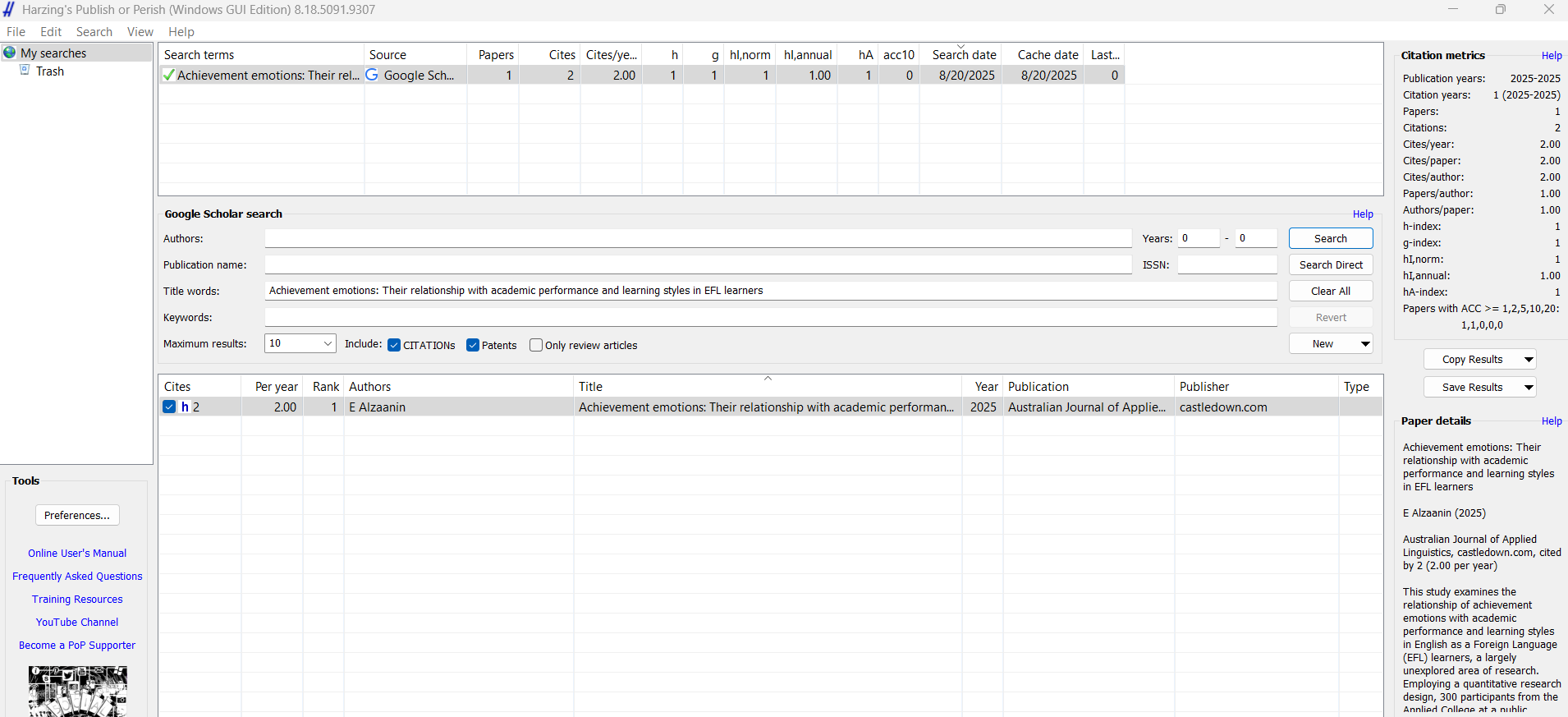Sort searches by Cache date column

tap(1043, 54)
